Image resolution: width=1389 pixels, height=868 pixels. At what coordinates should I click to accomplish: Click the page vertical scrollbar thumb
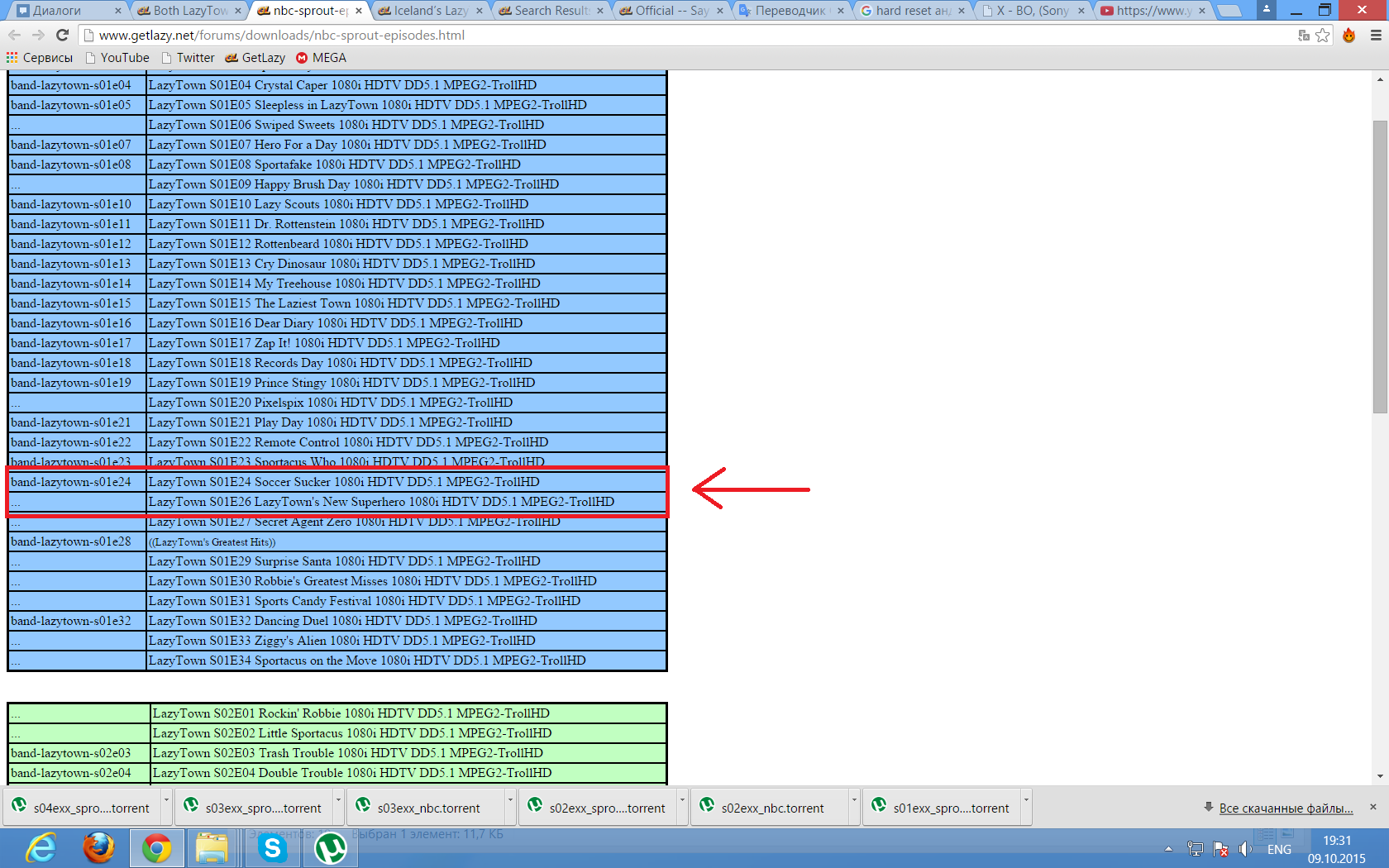click(x=1379, y=265)
